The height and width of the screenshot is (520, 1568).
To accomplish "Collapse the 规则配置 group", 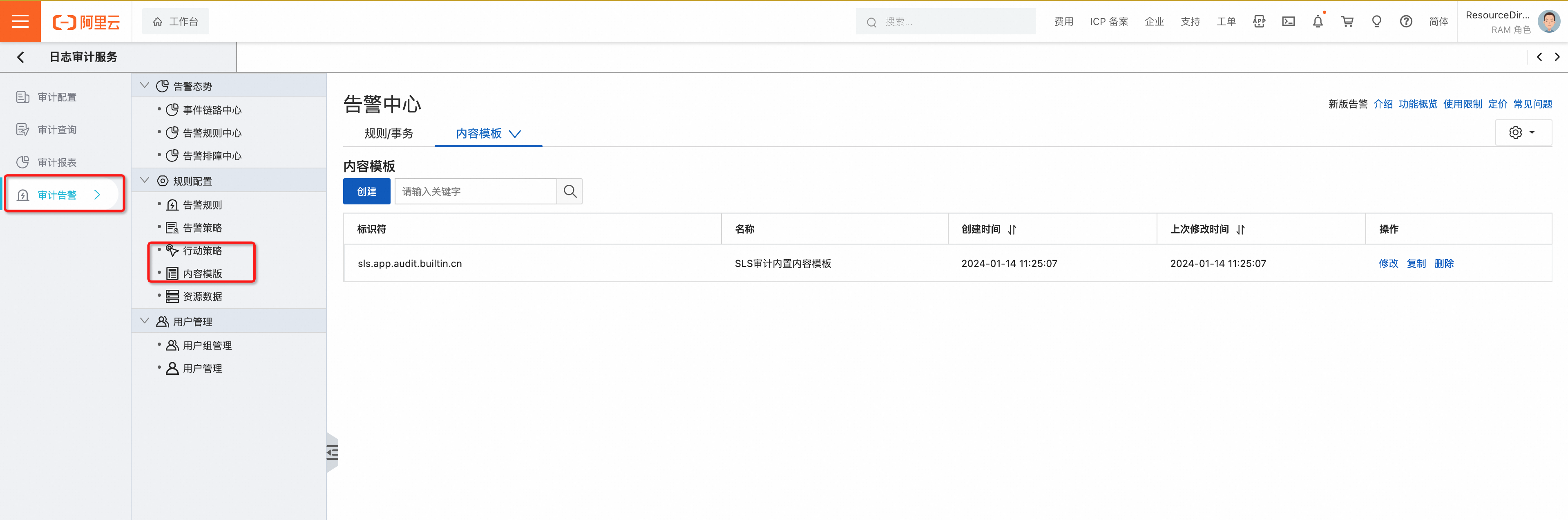I will point(145,180).
